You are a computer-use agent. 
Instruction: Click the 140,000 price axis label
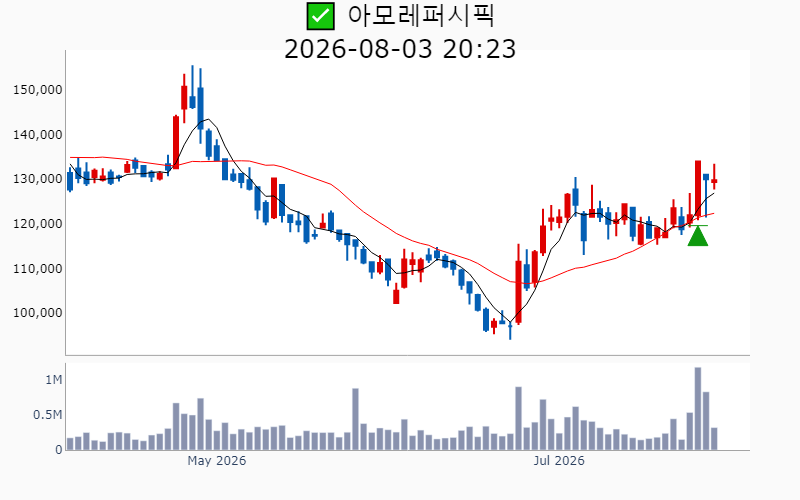tap(37, 135)
